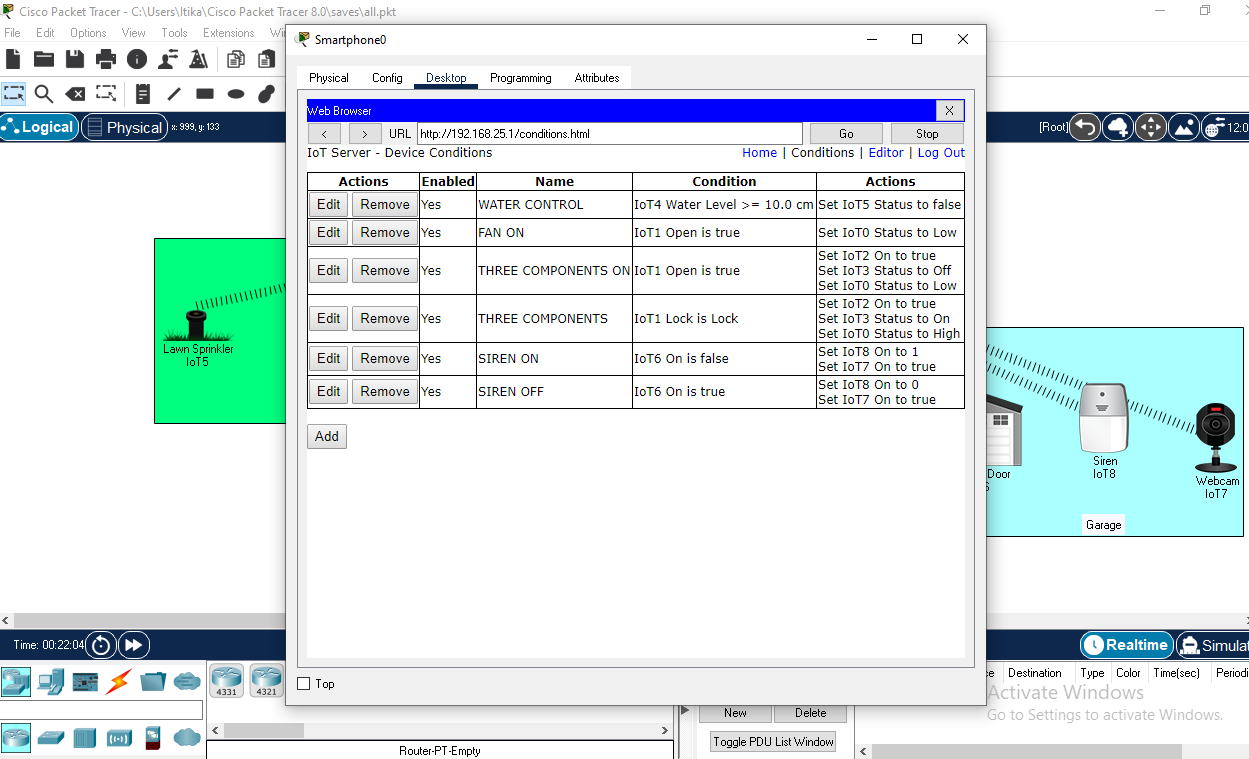Switch to Logical workspace view

[40, 127]
